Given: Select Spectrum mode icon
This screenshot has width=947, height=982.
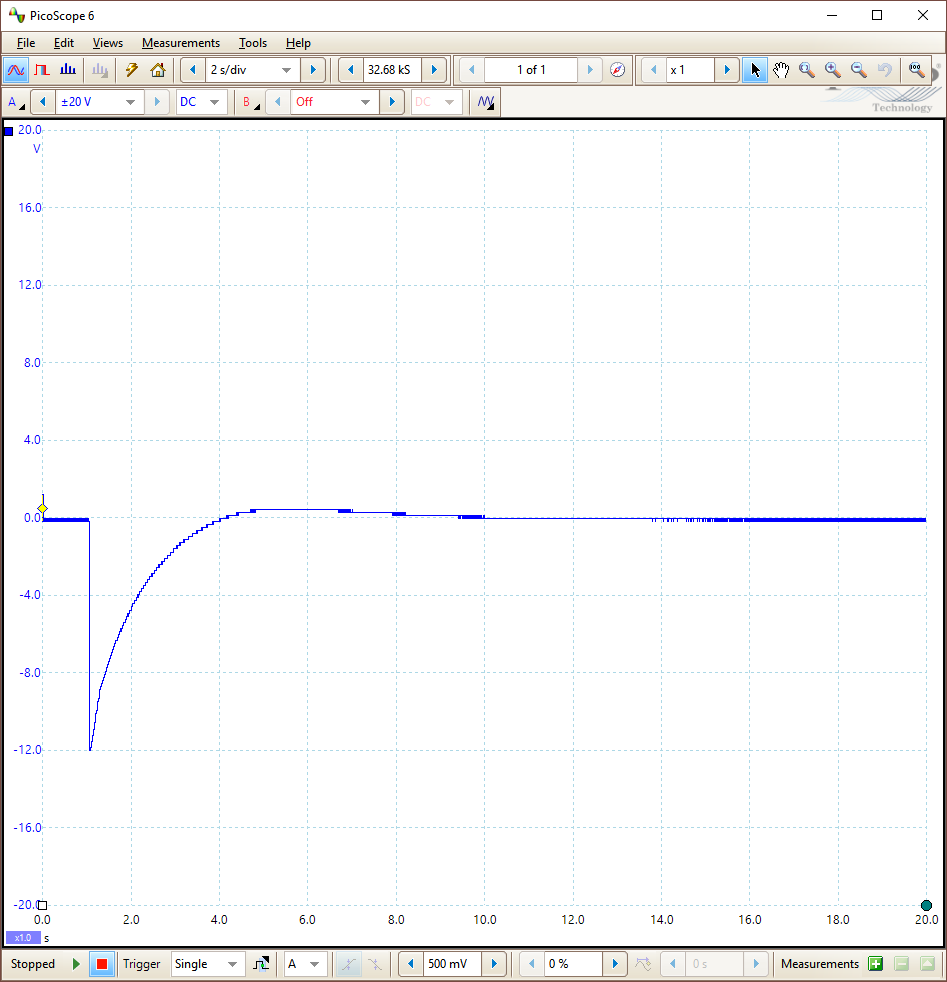Looking at the screenshot, I should tap(68, 70).
